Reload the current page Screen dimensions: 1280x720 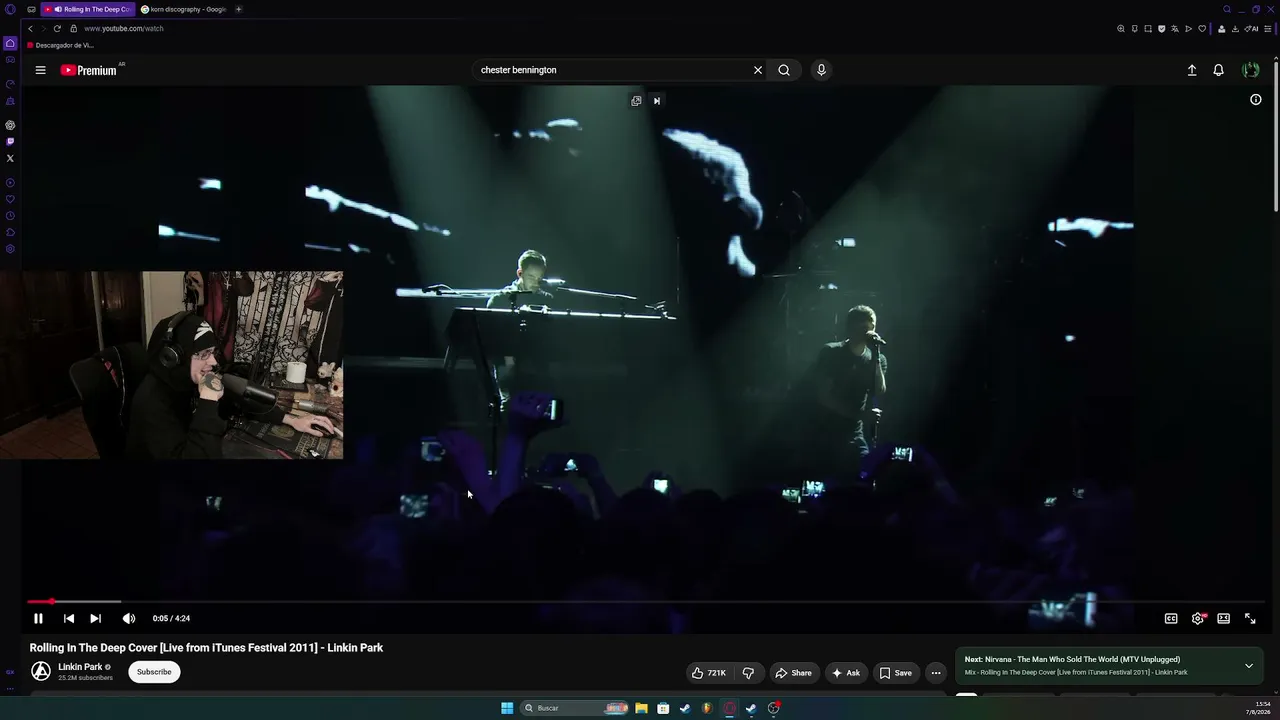click(57, 28)
